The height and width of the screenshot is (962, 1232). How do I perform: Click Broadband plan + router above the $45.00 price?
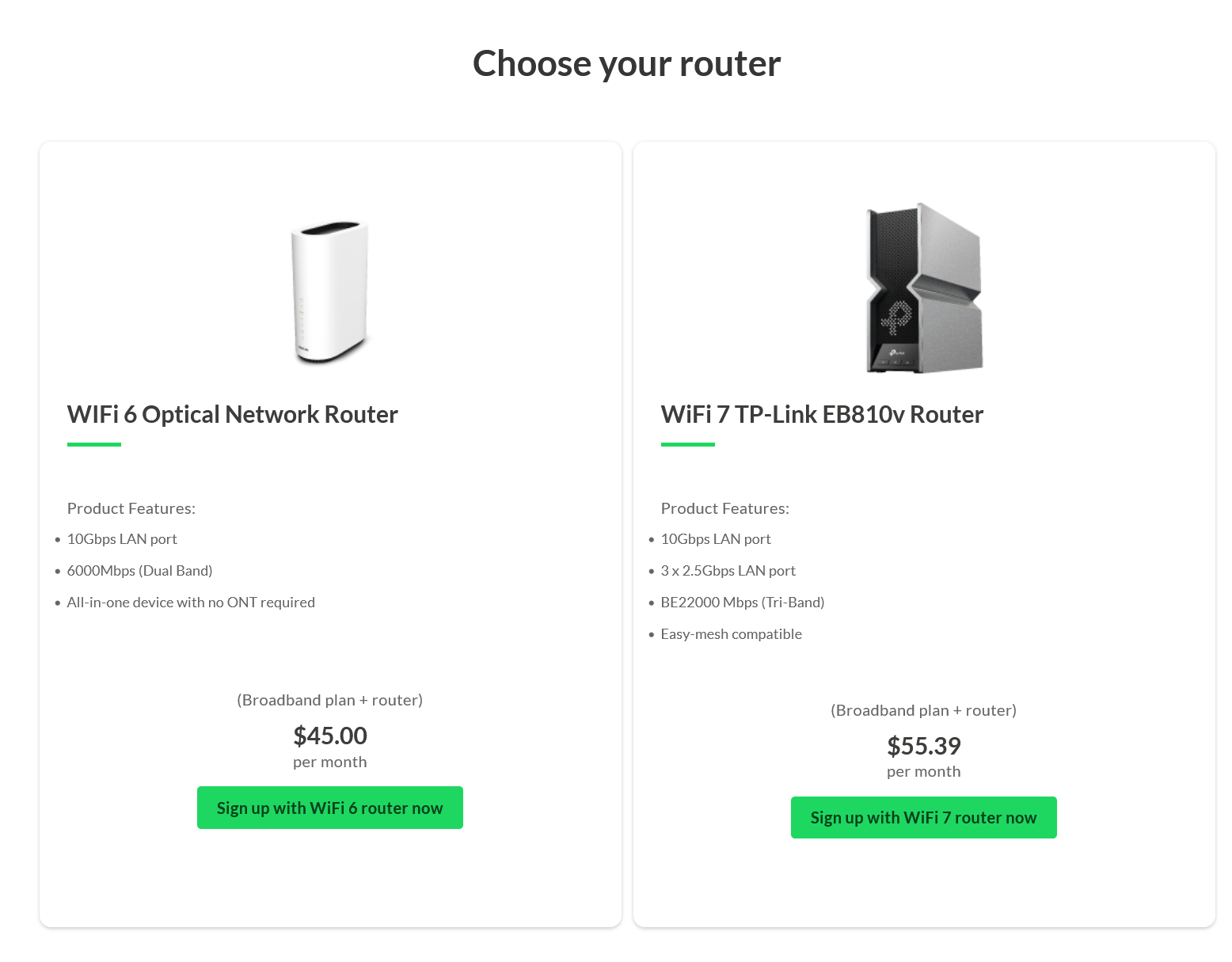click(330, 700)
